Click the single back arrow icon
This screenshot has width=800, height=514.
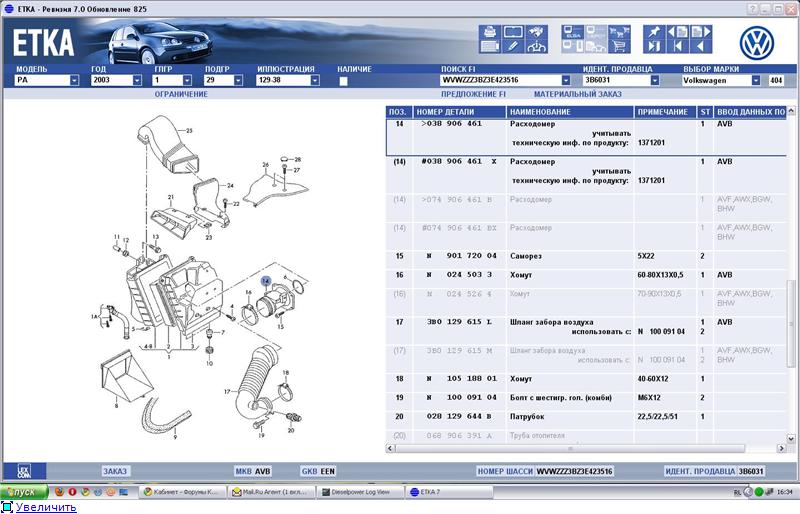701,46
